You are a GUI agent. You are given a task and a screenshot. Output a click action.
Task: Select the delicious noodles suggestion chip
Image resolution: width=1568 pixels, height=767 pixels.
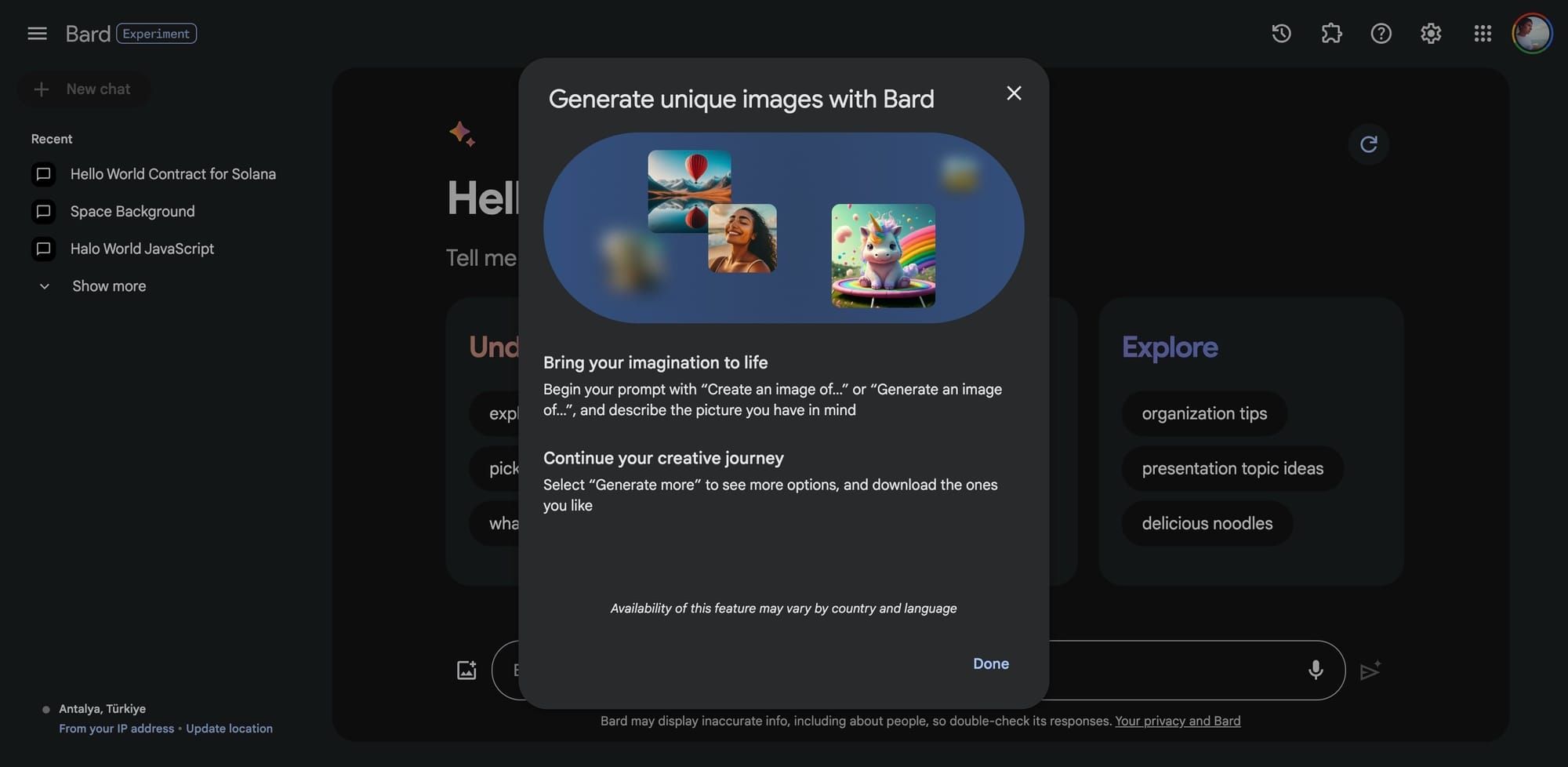[x=1206, y=523]
